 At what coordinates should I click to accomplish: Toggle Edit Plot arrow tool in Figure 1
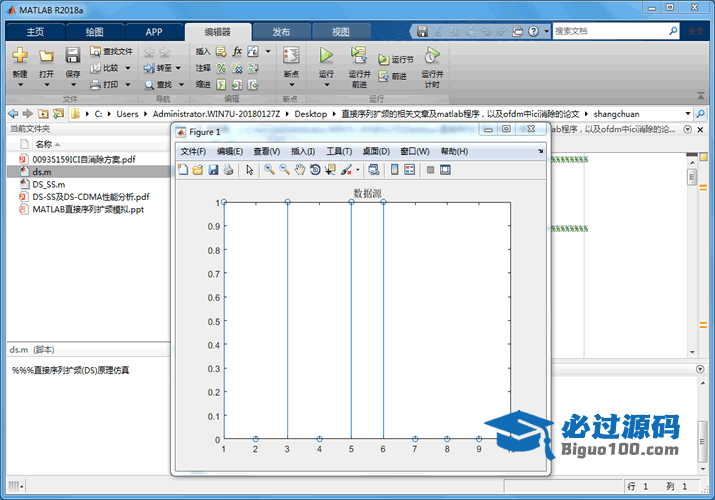pos(249,170)
